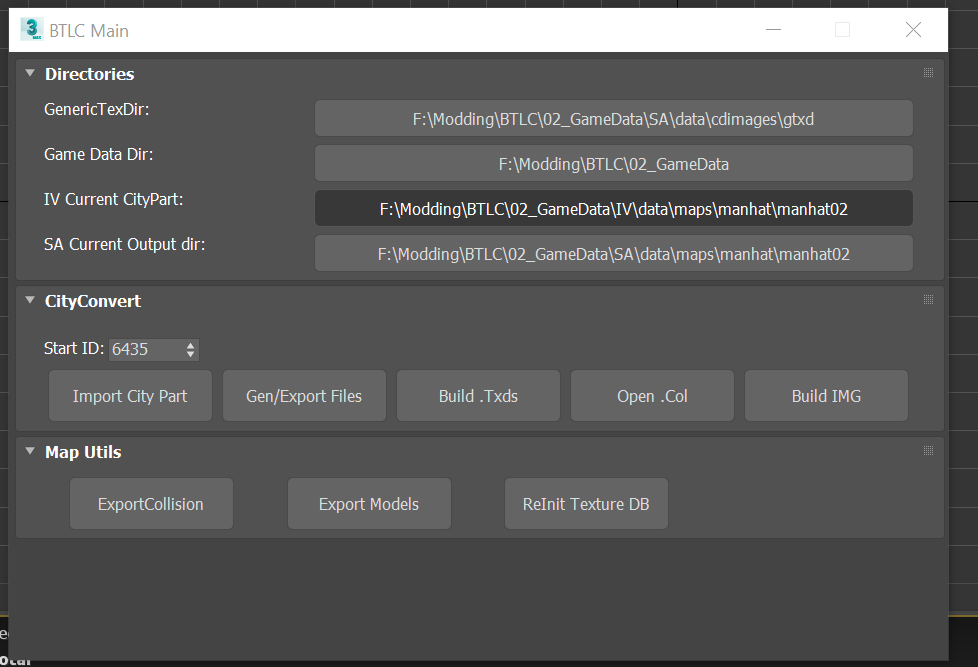Open the .Col file via Open .Col
This screenshot has height=667, width=978.
pos(652,396)
